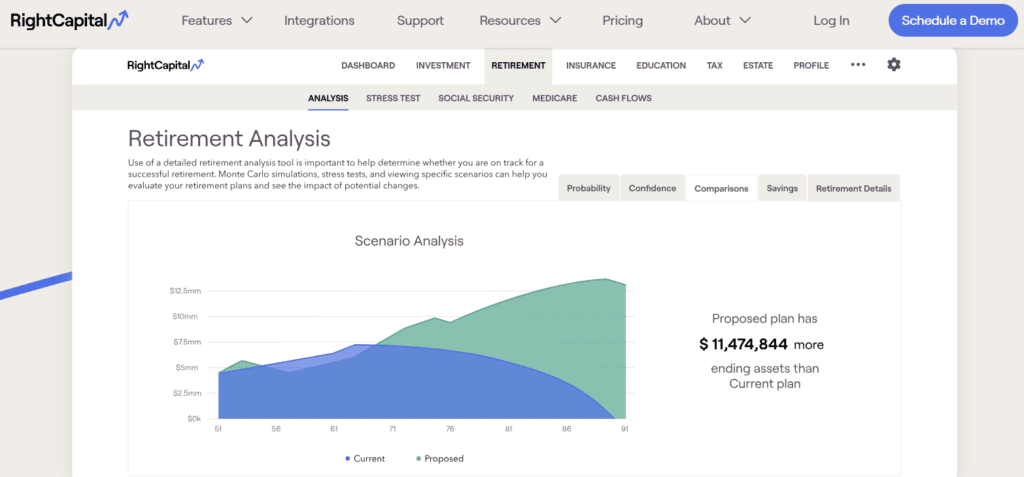The image size is (1024, 477).
Task: Click the $0k axis label
Action: tap(194, 419)
